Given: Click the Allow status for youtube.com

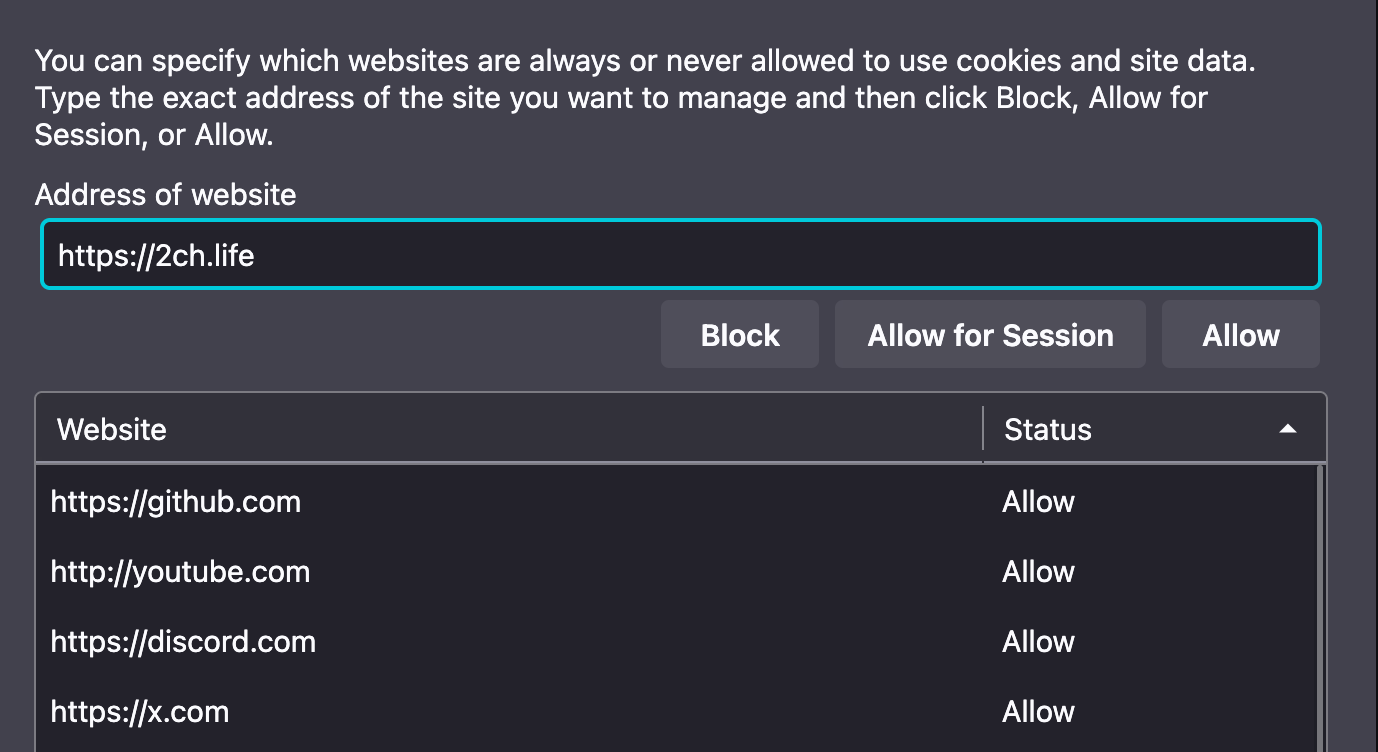Looking at the screenshot, I should (x=1038, y=571).
